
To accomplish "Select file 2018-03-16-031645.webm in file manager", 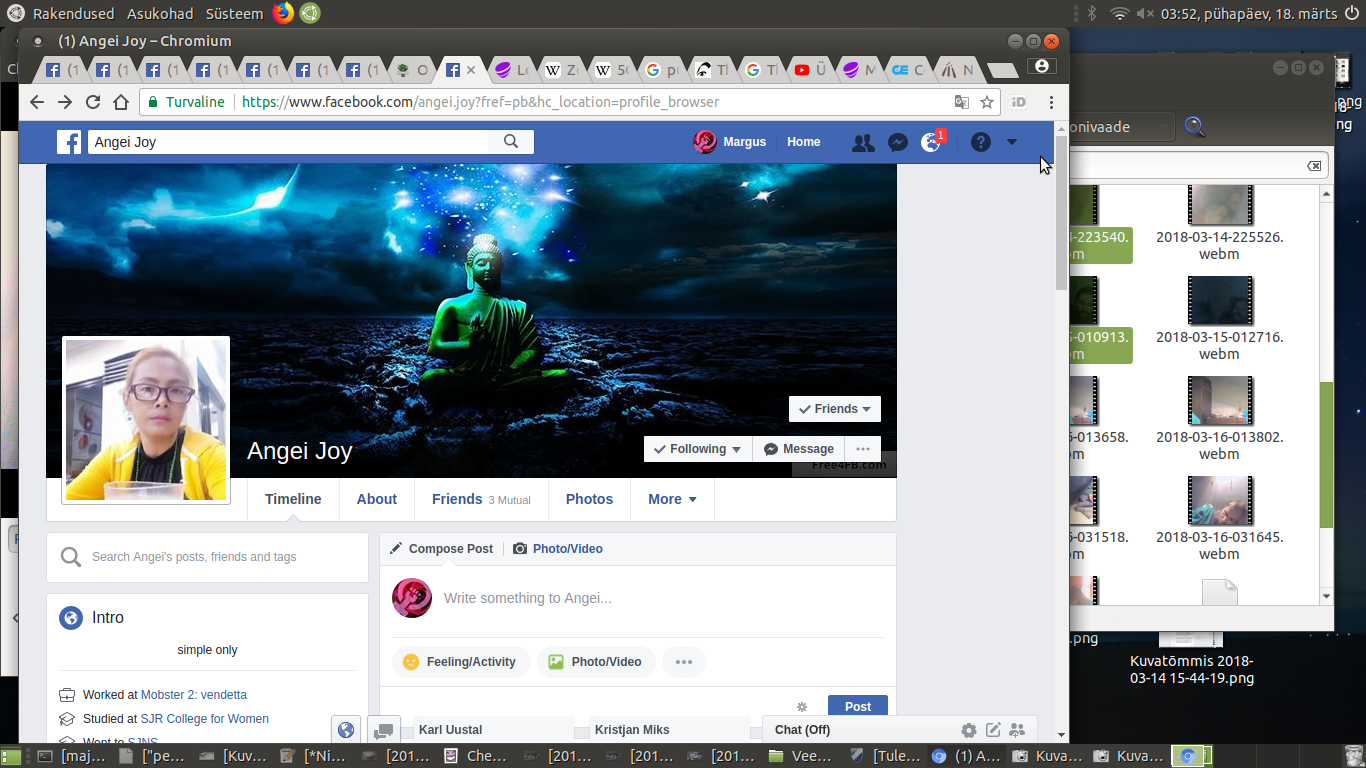I will coord(1219,518).
